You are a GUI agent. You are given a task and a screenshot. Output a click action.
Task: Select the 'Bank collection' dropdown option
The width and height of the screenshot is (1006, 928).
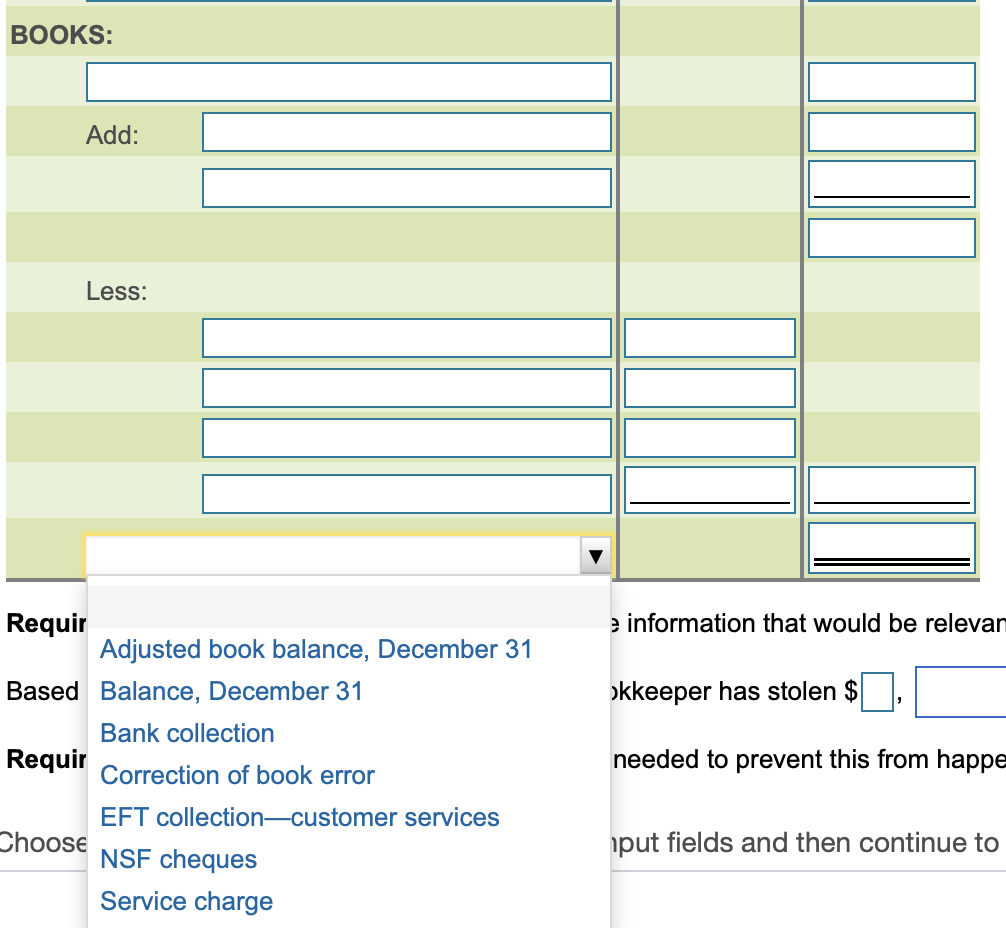[x=186, y=733]
